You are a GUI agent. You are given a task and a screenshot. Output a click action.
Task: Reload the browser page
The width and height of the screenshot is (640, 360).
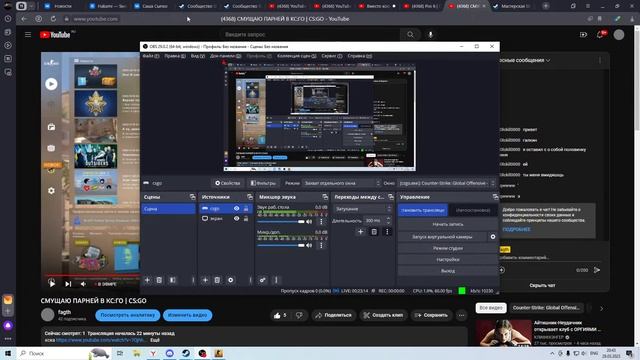(x=53, y=19)
